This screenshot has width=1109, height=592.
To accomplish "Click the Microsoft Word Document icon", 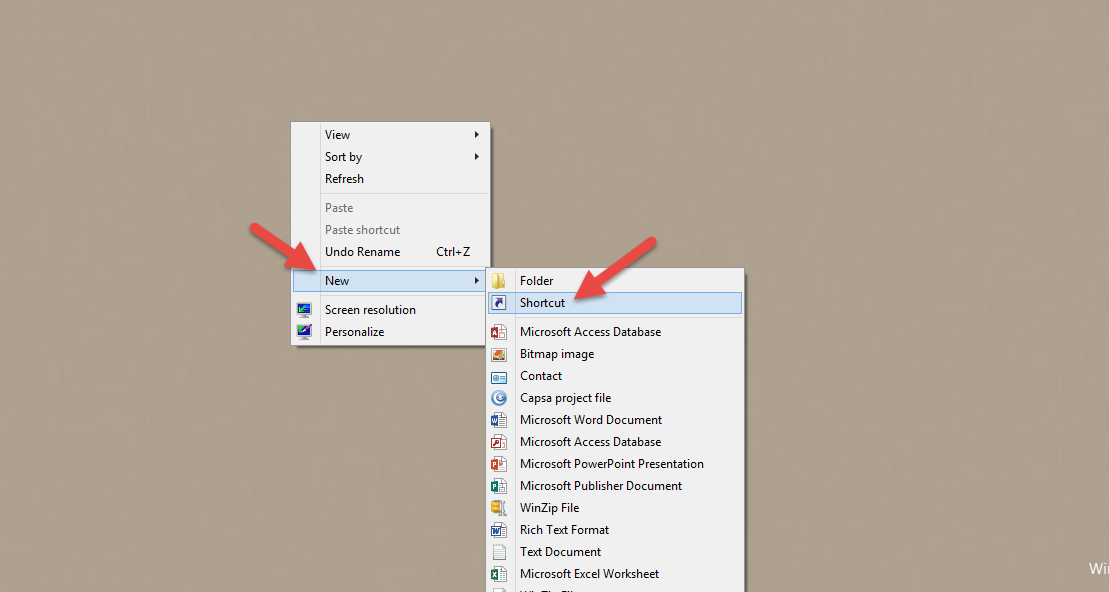I will click(499, 420).
